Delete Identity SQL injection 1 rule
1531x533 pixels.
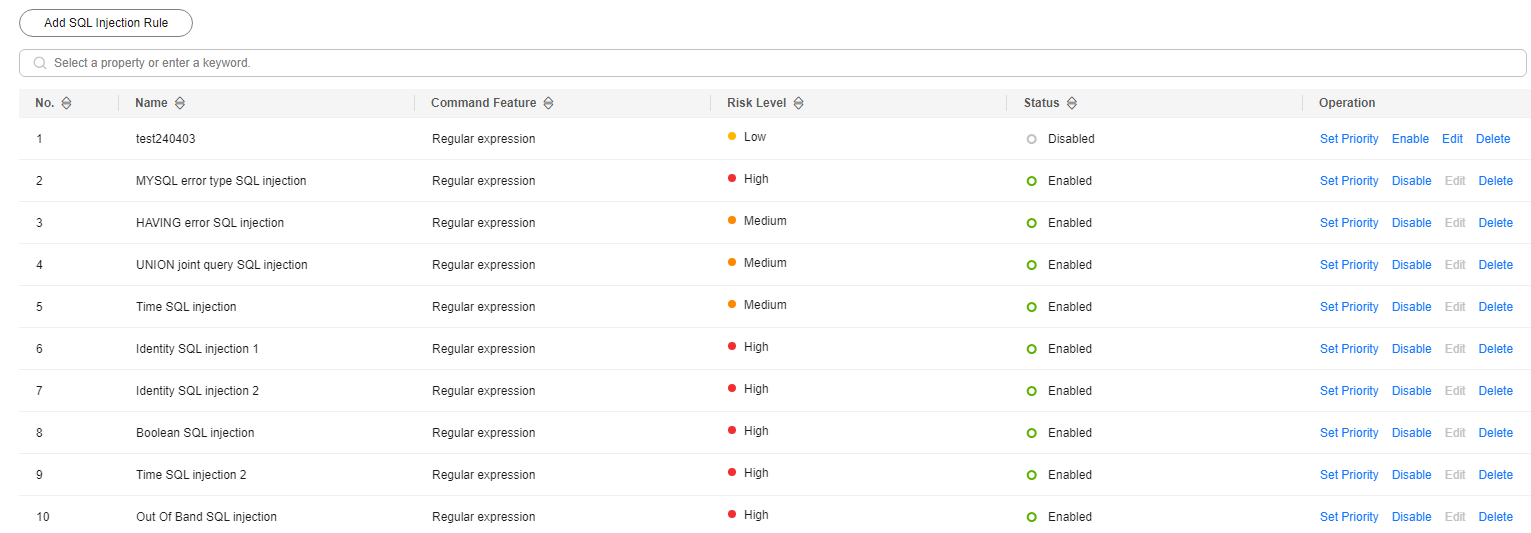tap(1496, 349)
